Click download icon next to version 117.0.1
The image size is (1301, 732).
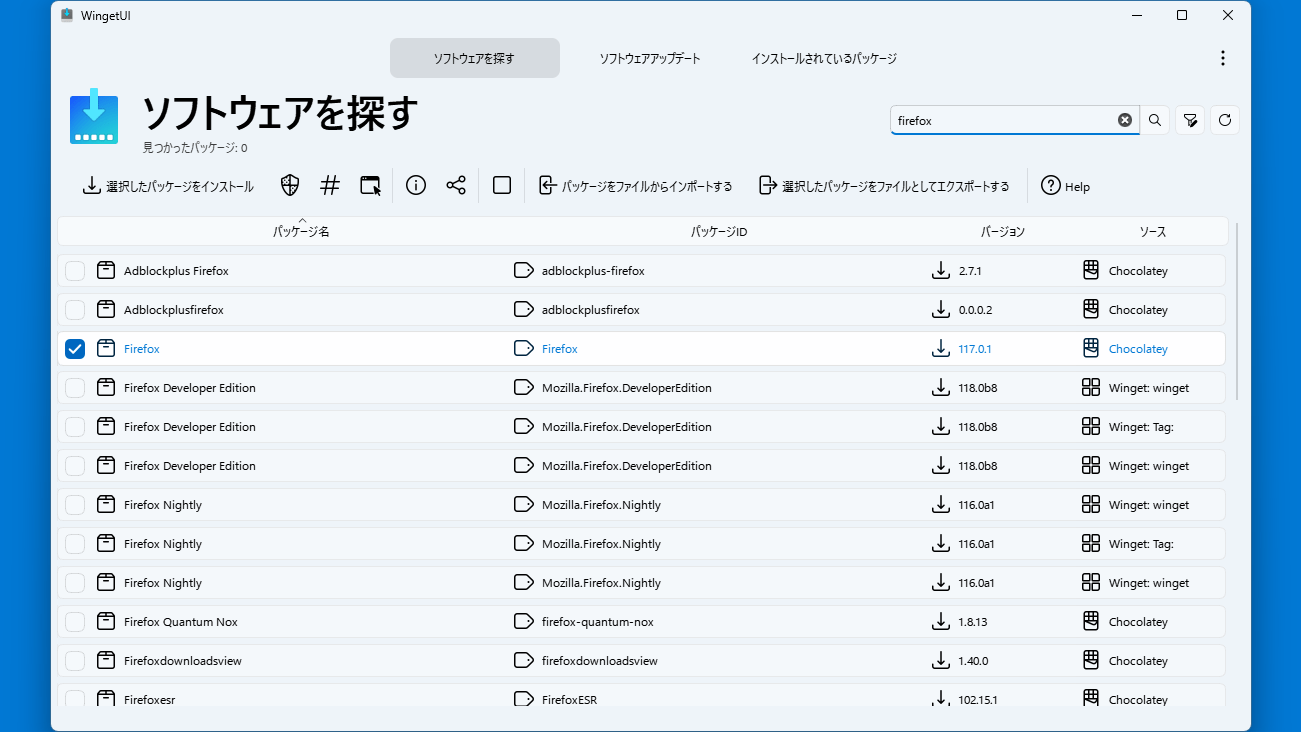(x=940, y=348)
